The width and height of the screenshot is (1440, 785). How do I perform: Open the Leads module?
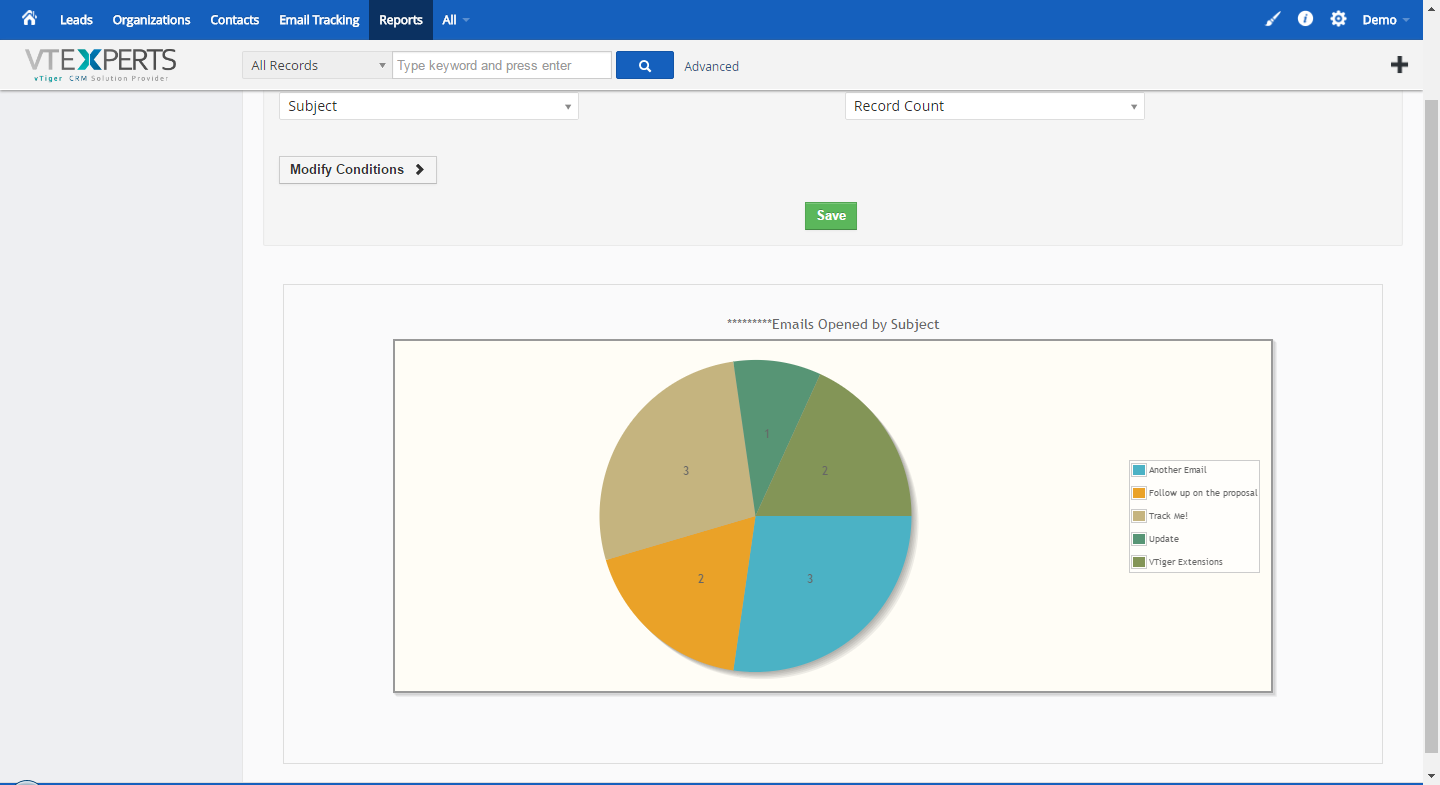point(76,20)
